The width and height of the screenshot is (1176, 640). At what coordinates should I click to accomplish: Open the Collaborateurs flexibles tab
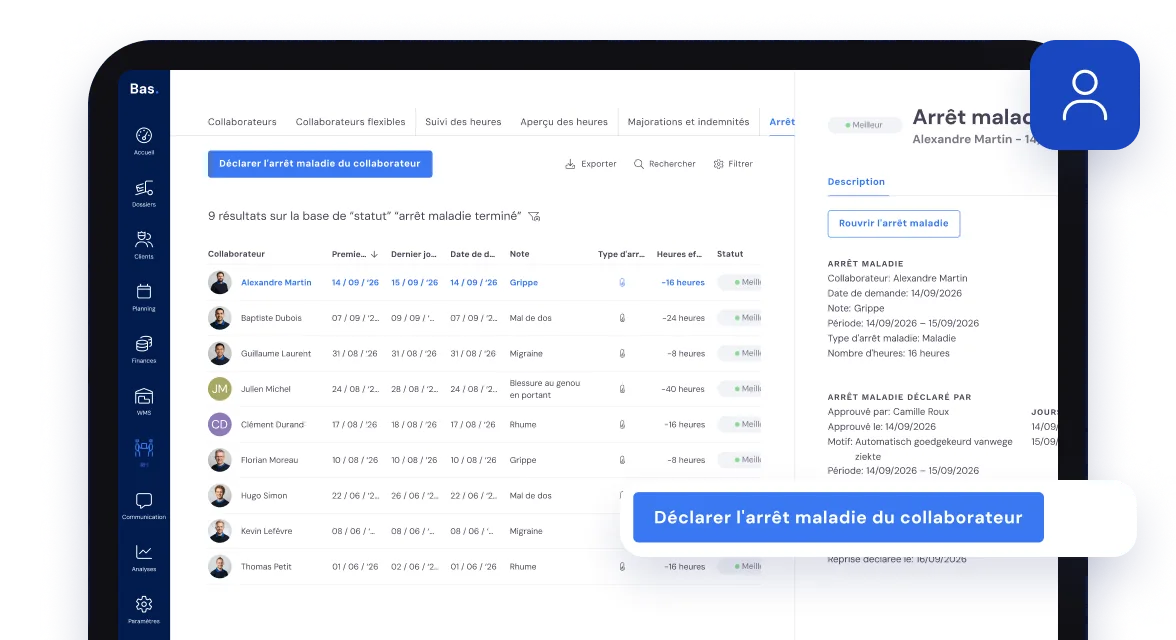[x=350, y=122]
